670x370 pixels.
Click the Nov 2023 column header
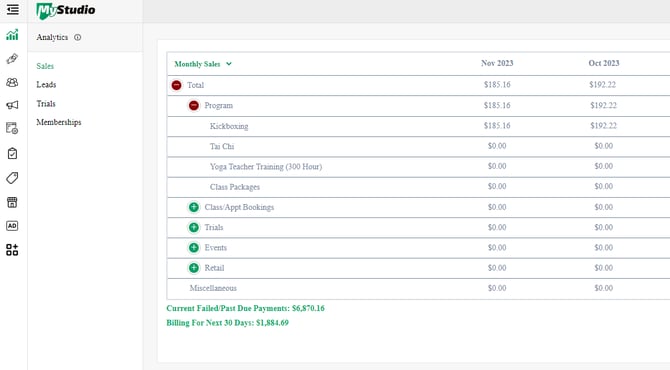click(x=497, y=63)
